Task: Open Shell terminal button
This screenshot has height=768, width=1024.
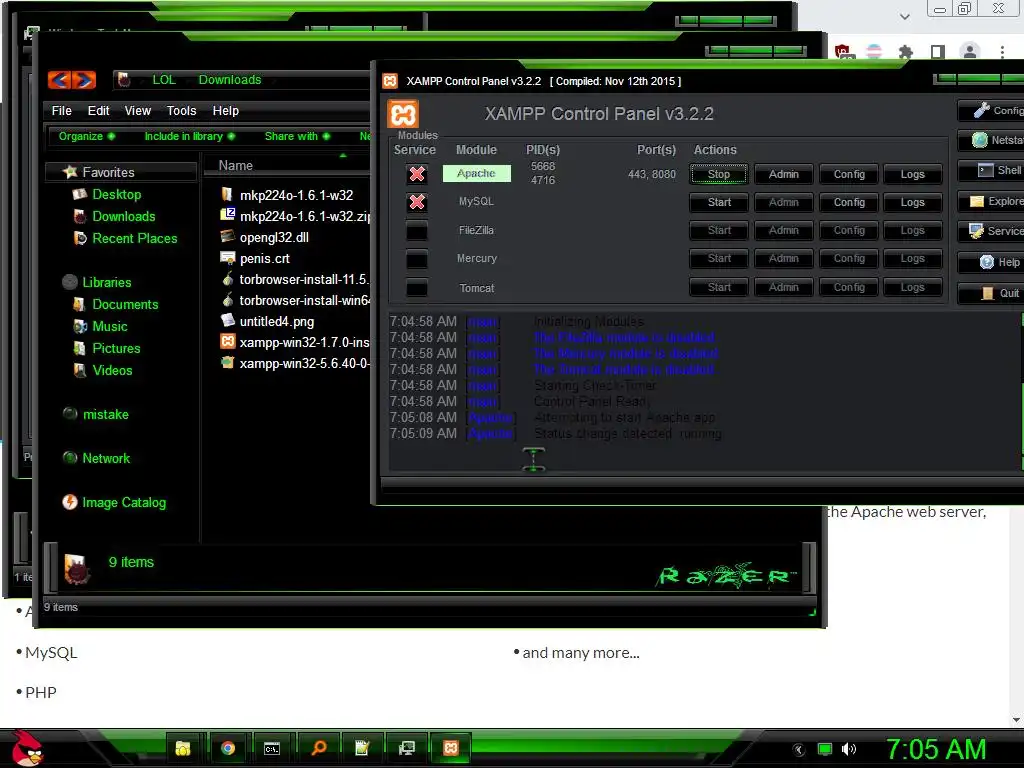Action: 991,170
